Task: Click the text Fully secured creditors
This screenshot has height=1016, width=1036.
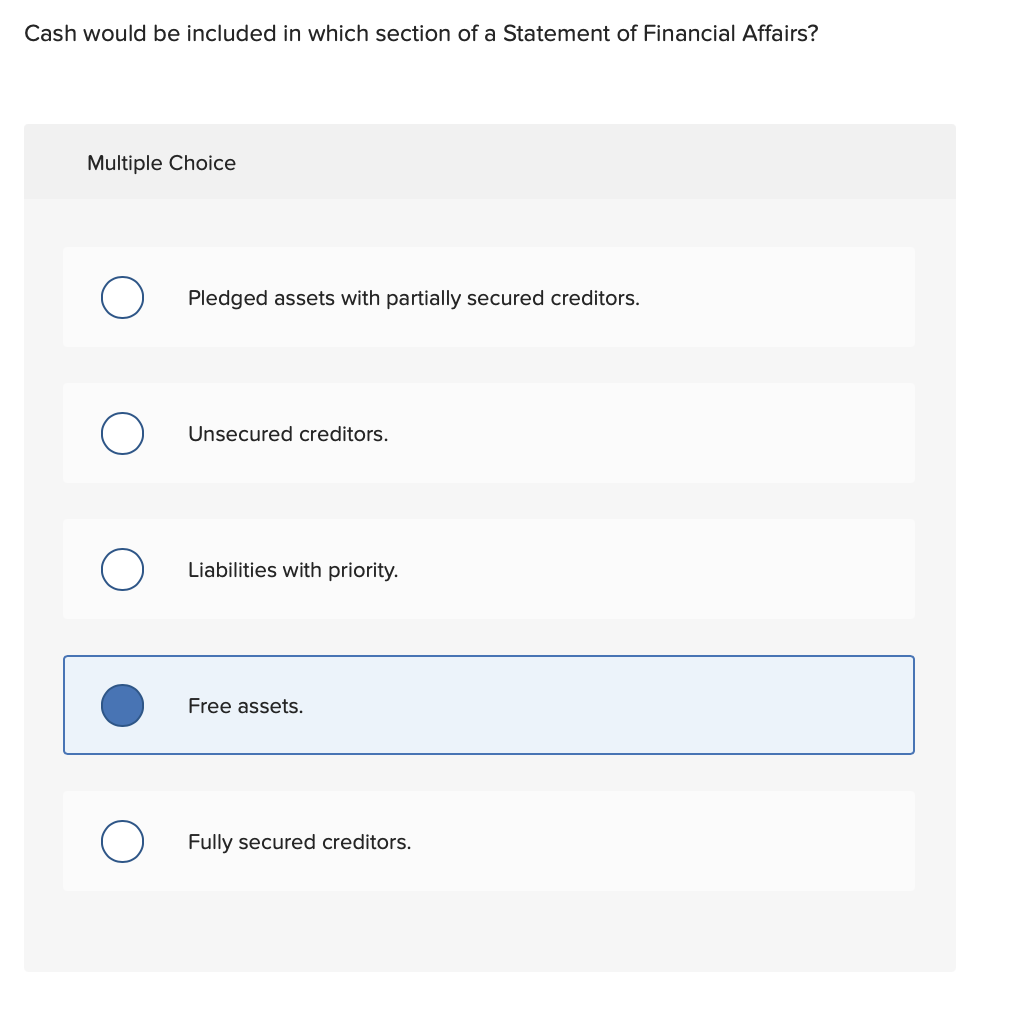Action: (x=299, y=842)
